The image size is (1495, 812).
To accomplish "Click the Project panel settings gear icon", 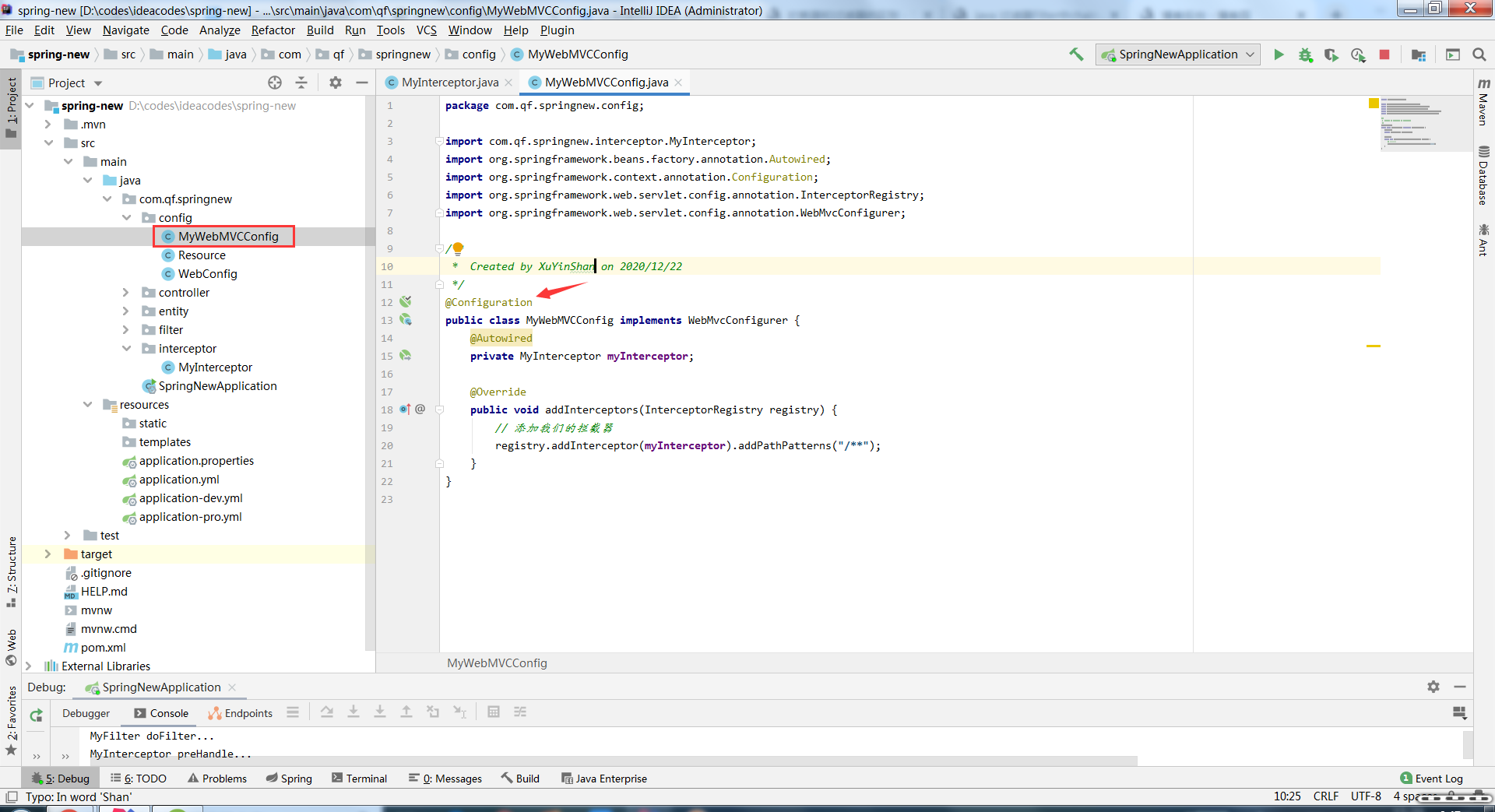I will tap(336, 83).
